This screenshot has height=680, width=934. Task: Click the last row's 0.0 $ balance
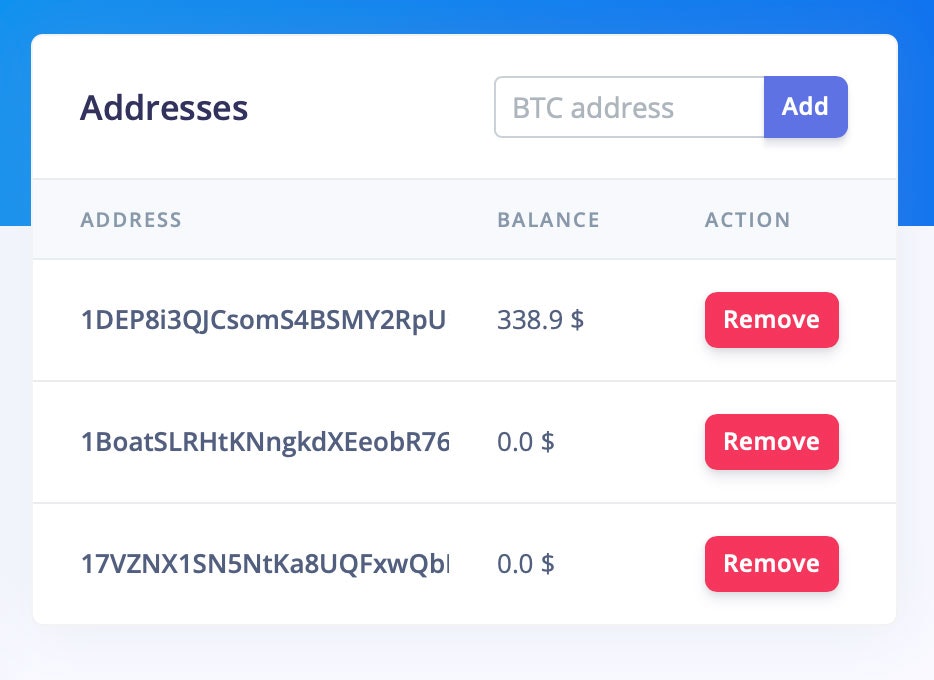(525, 563)
